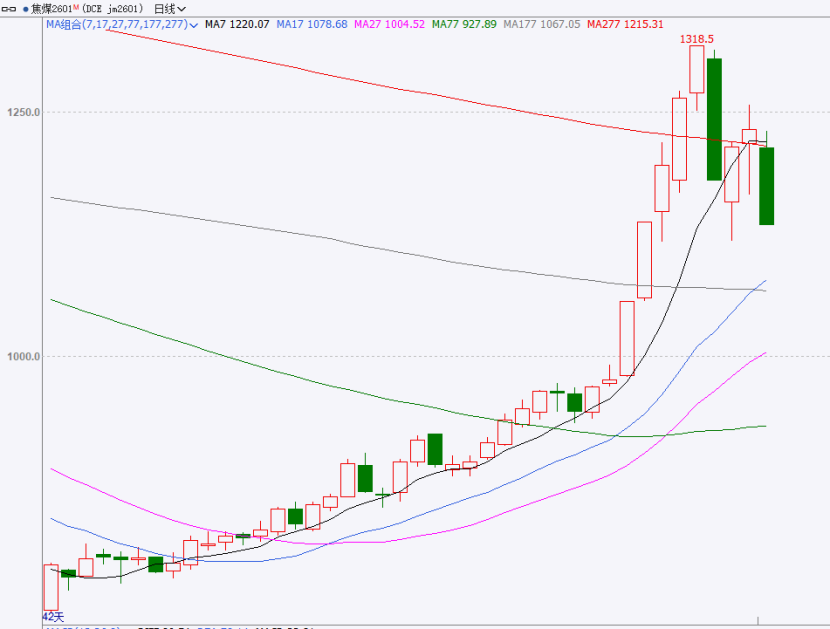Open the 日线 period dropdown
This screenshot has height=629, width=830.
[x=170, y=9]
